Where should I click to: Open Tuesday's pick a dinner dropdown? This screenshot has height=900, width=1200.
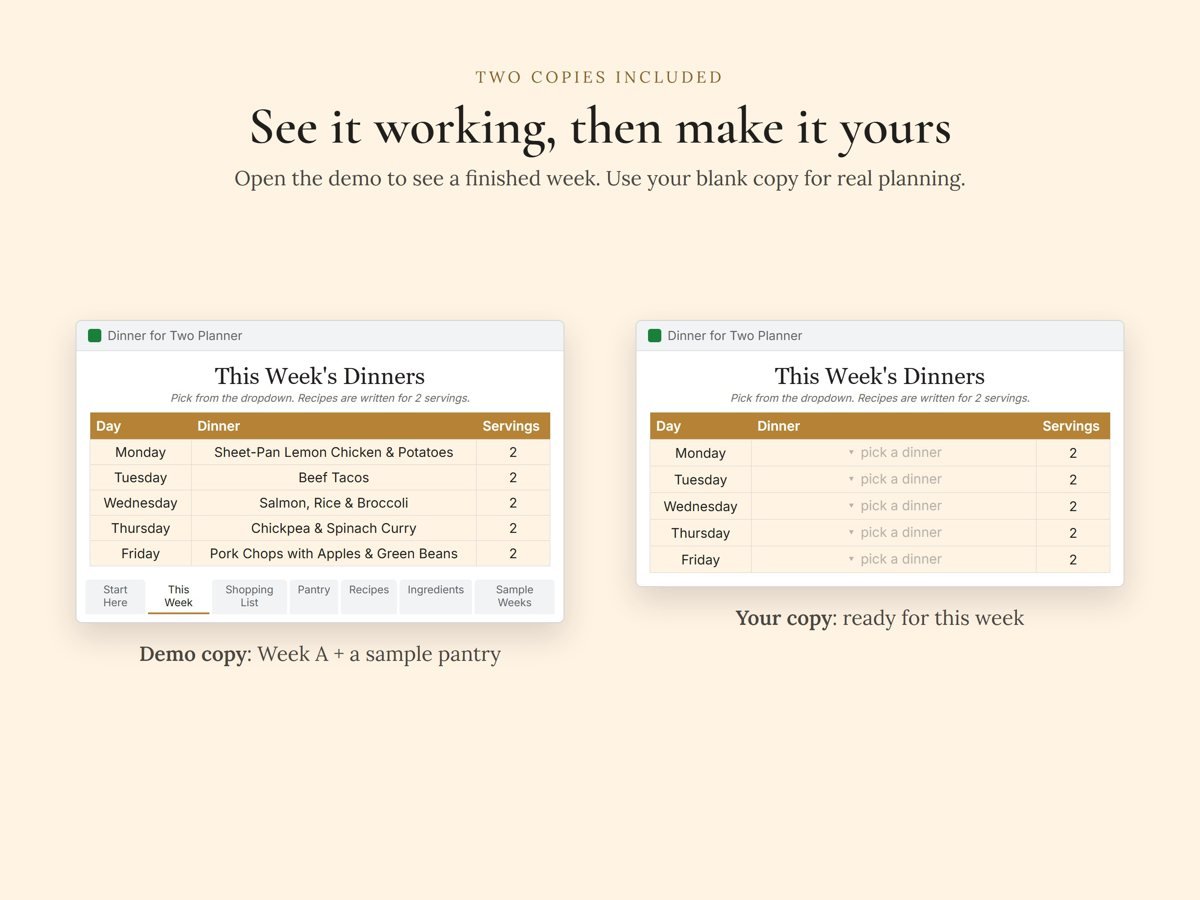[894, 479]
